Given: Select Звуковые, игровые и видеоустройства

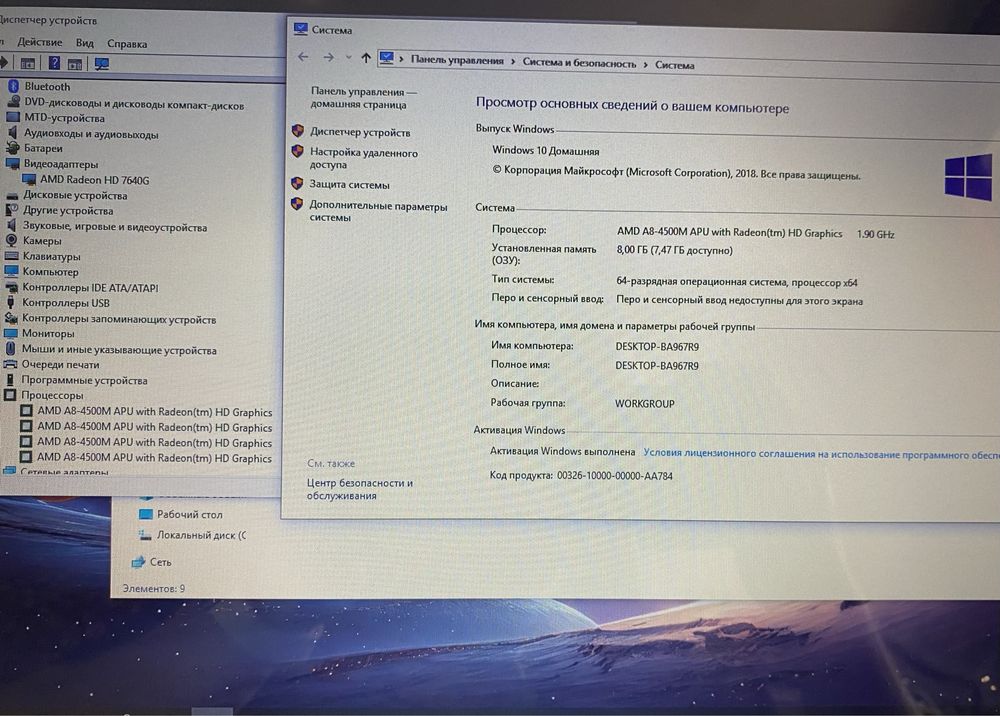Looking at the screenshot, I should point(115,227).
